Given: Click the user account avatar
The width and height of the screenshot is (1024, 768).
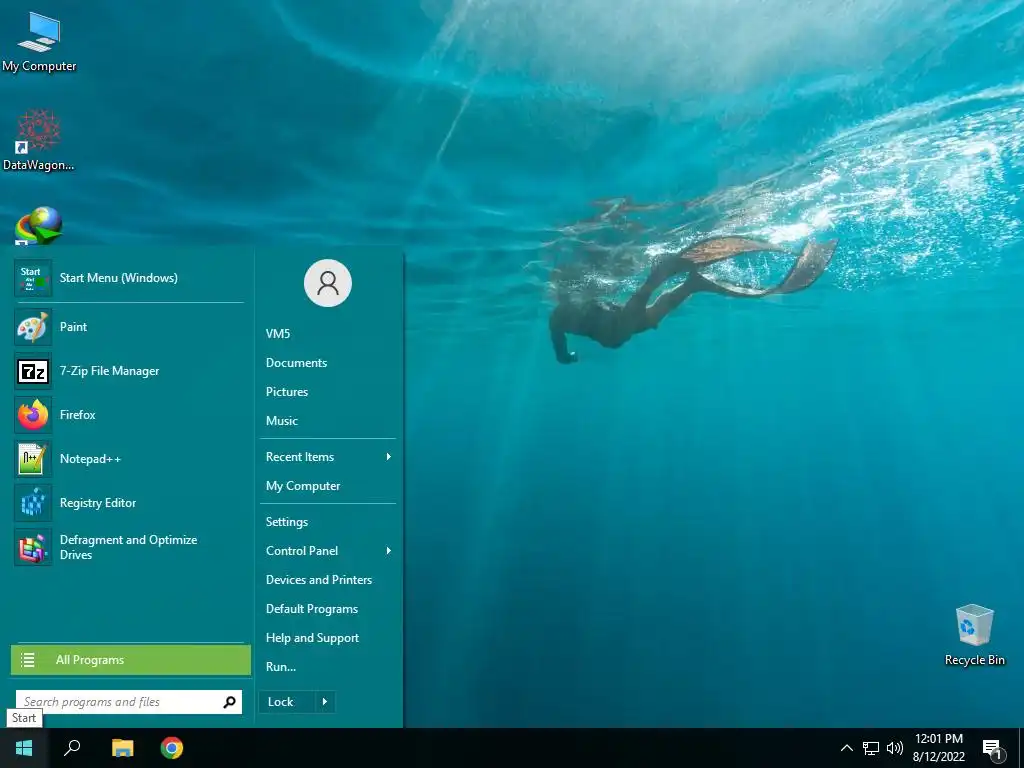Looking at the screenshot, I should (328, 283).
